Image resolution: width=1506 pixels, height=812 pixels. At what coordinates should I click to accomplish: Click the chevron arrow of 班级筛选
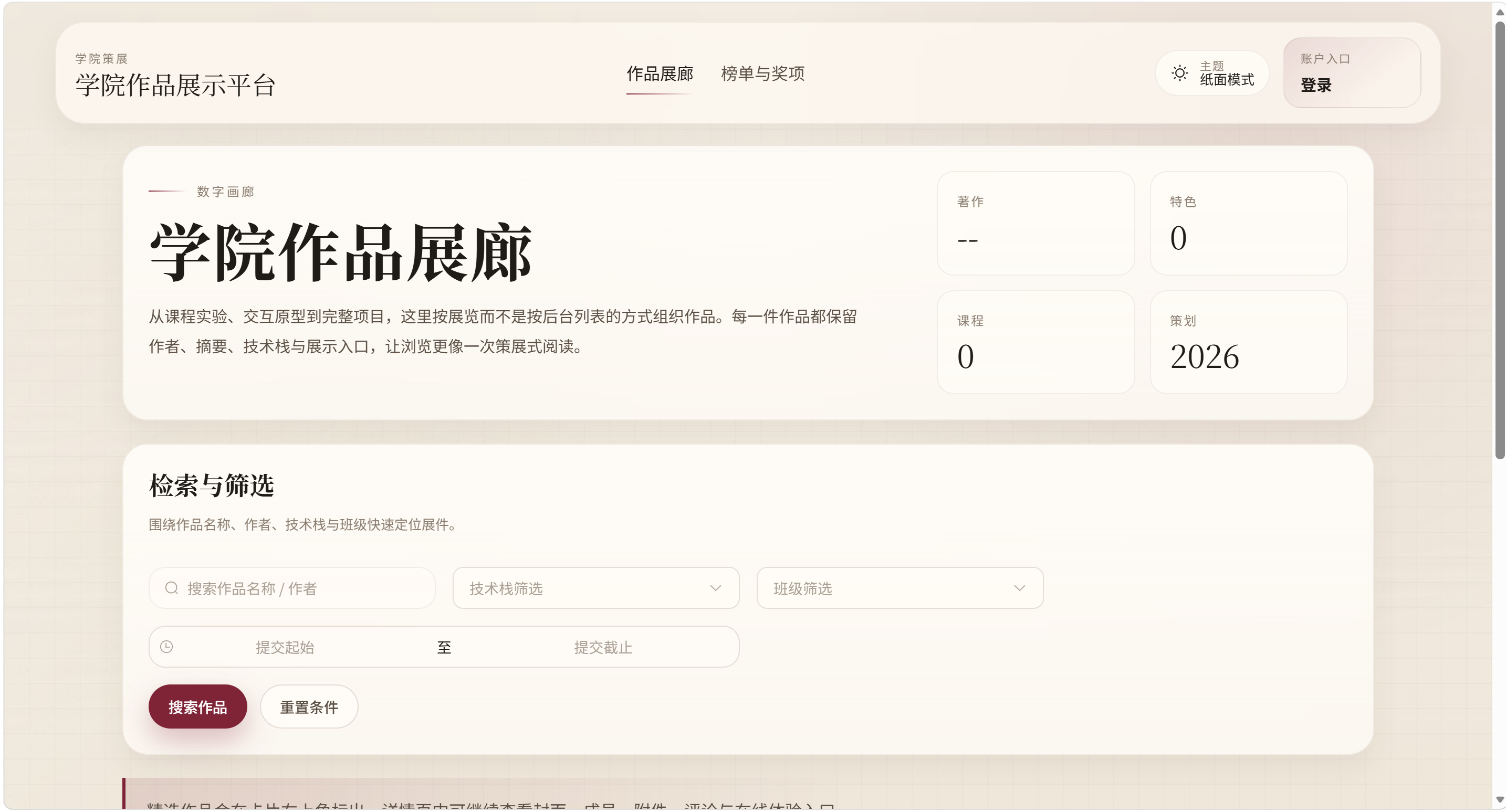[1020, 588]
